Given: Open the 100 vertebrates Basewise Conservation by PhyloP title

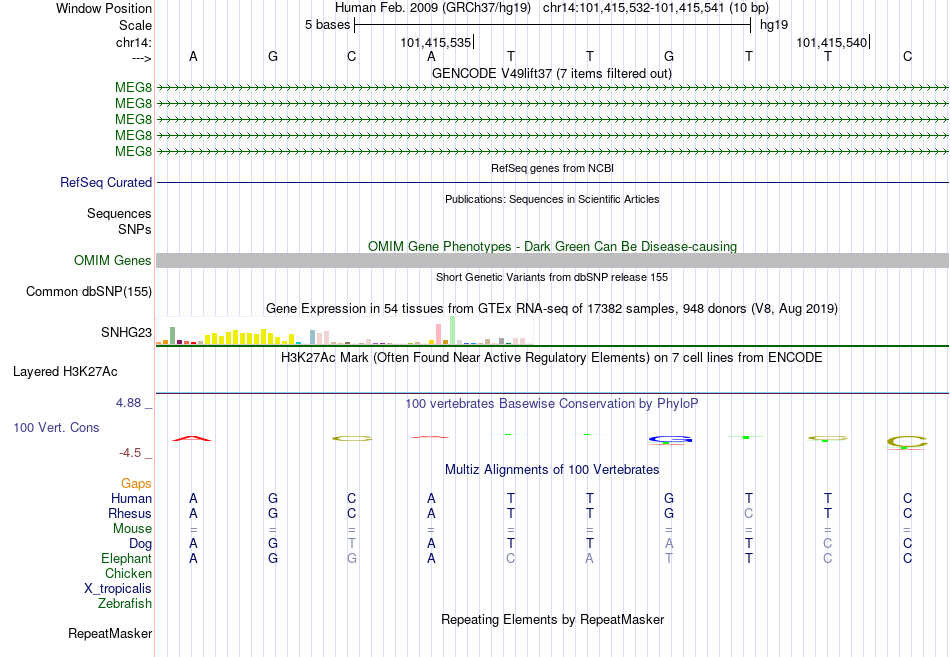Looking at the screenshot, I should pyautogui.click(x=551, y=404).
